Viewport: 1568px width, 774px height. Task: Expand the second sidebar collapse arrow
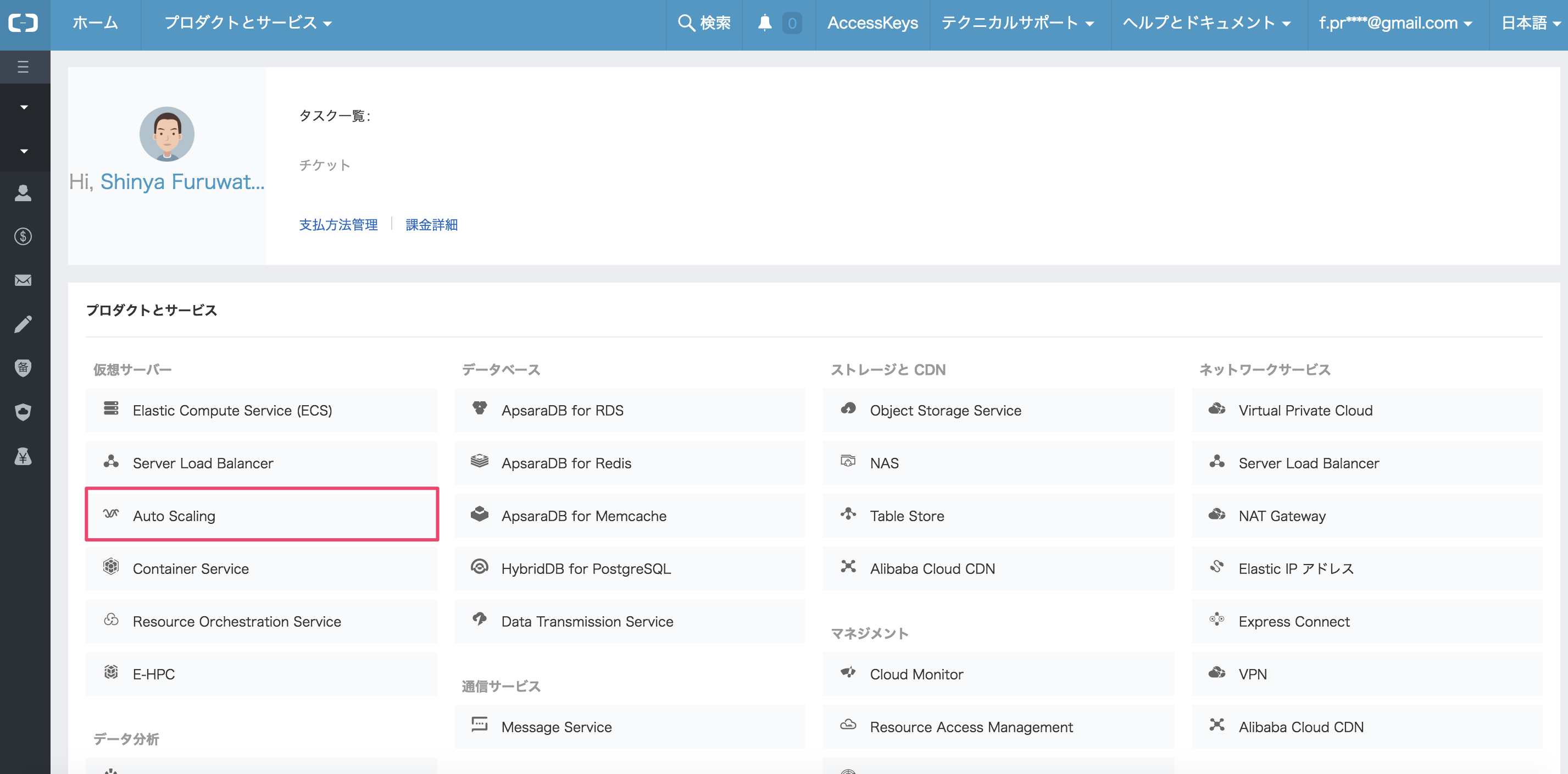pyautogui.click(x=24, y=151)
